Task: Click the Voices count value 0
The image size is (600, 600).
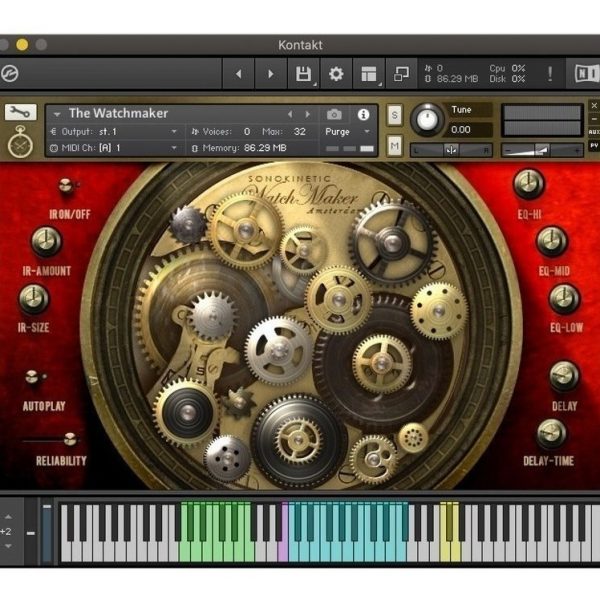Action: (x=247, y=132)
